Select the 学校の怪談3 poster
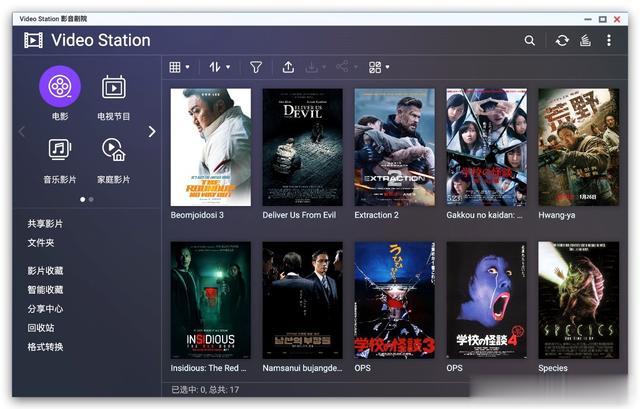Viewport: 640px width, 409px height. click(x=395, y=300)
